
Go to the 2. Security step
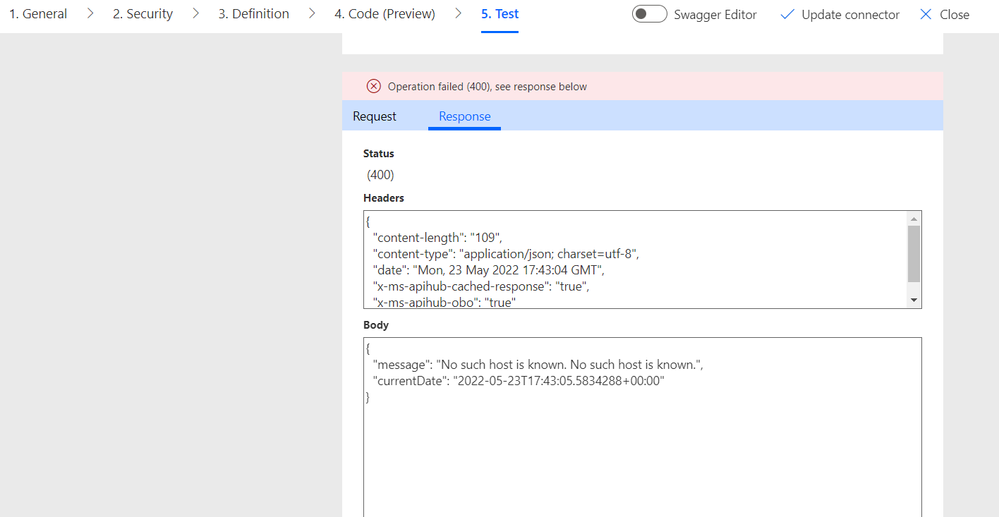point(142,14)
